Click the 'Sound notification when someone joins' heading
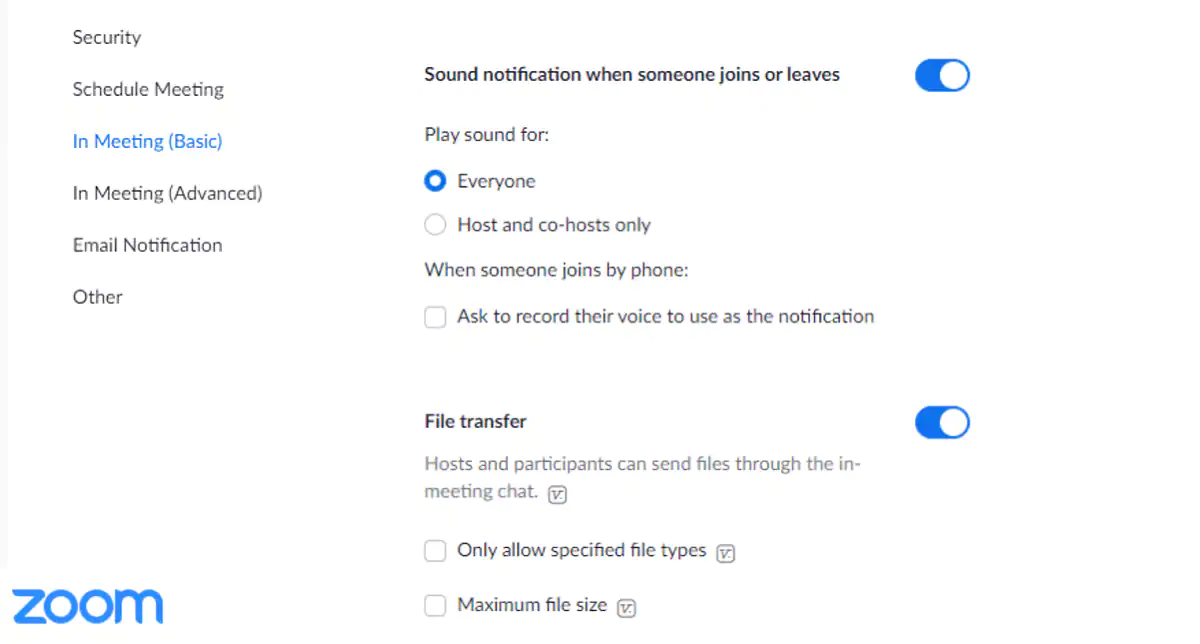 (632, 74)
